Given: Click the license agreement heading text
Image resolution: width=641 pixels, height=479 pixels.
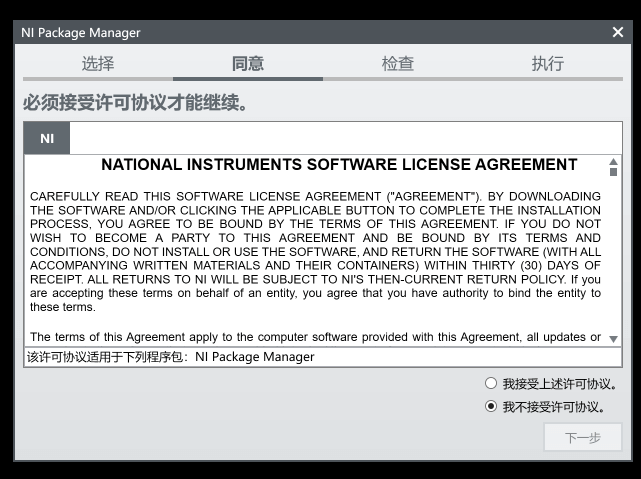Looking at the screenshot, I should coord(339,164).
